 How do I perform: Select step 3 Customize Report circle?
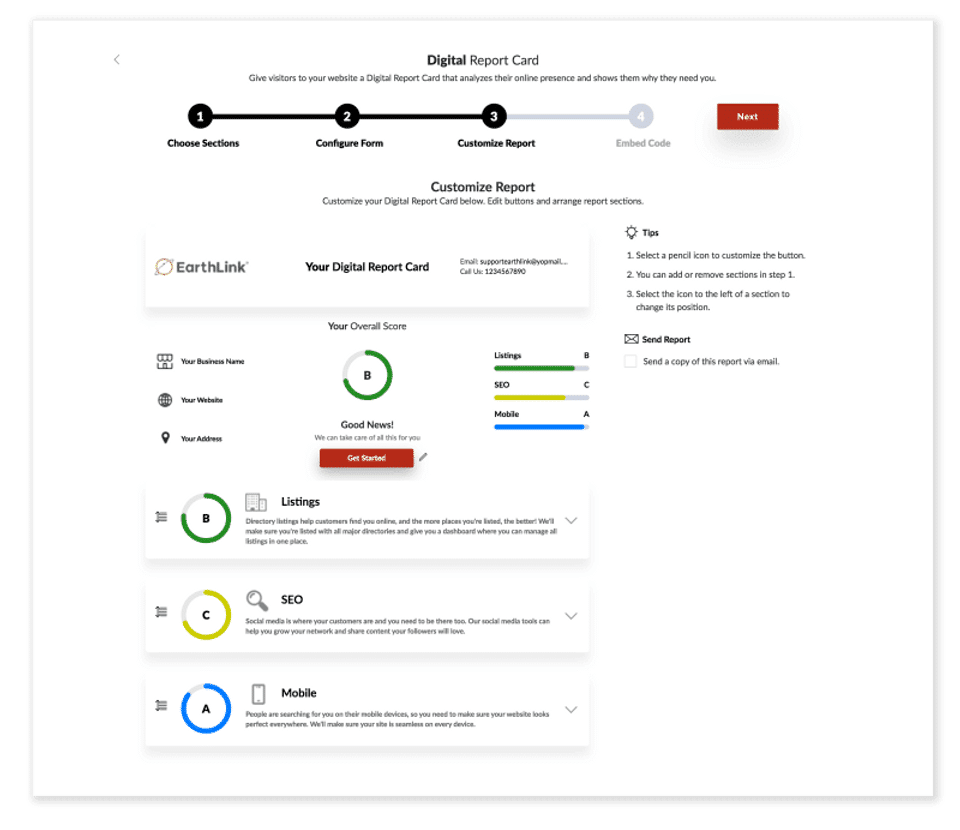494,116
